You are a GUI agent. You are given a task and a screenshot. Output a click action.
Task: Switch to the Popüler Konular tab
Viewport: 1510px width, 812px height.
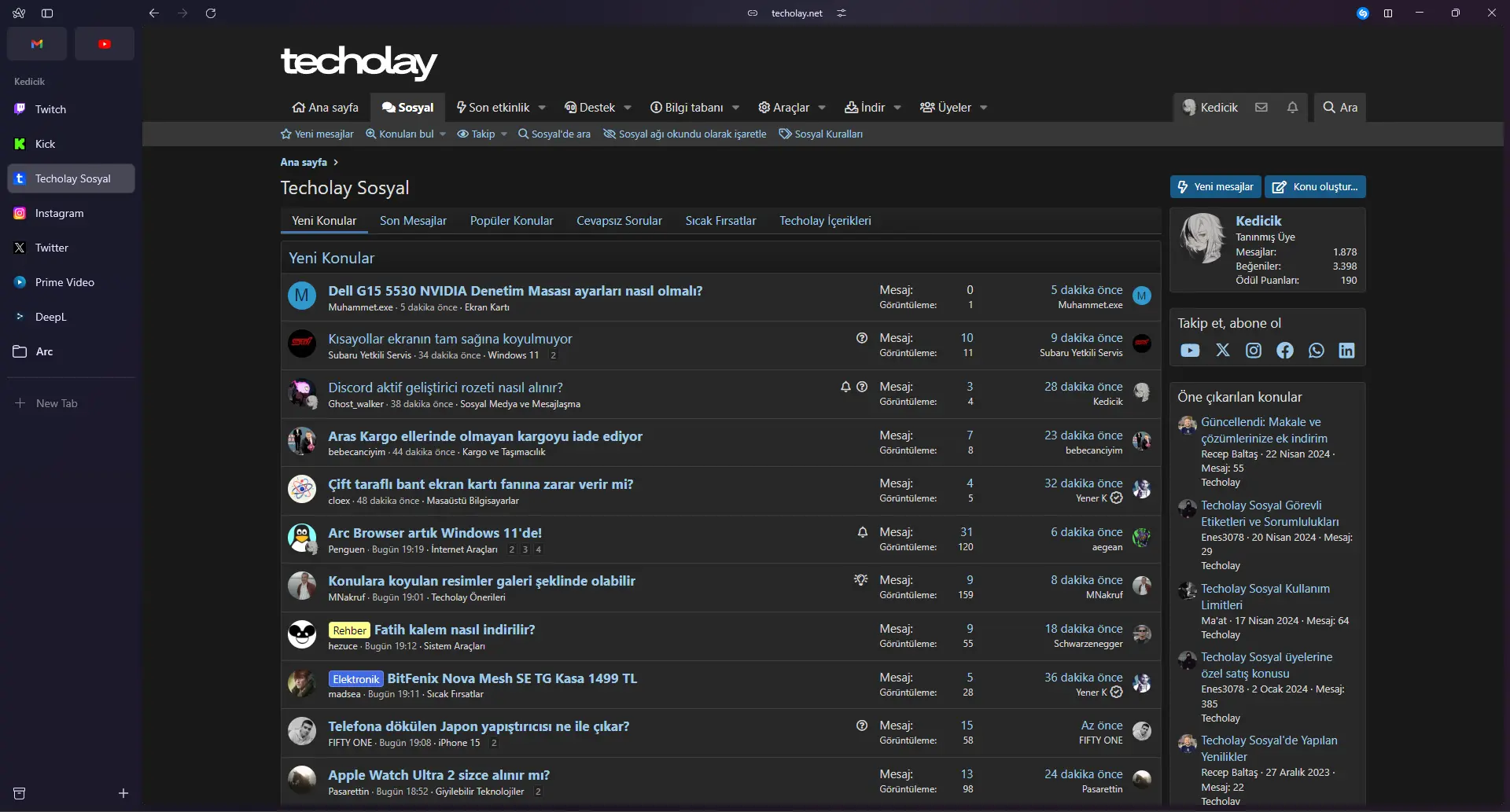click(x=512, y=221)
